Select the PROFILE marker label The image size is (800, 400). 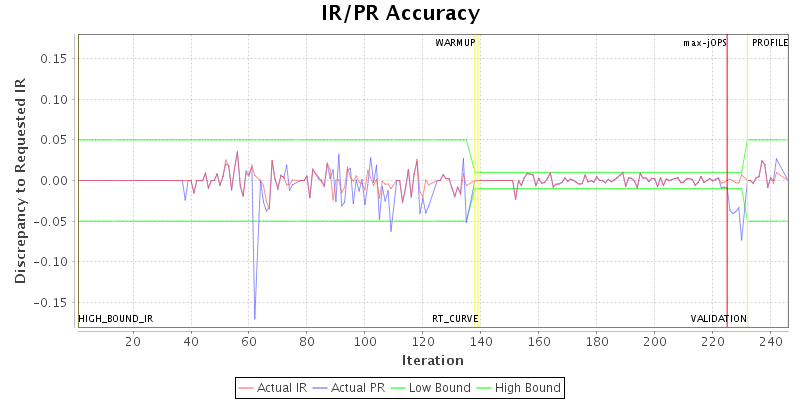[x=770, y=43]
